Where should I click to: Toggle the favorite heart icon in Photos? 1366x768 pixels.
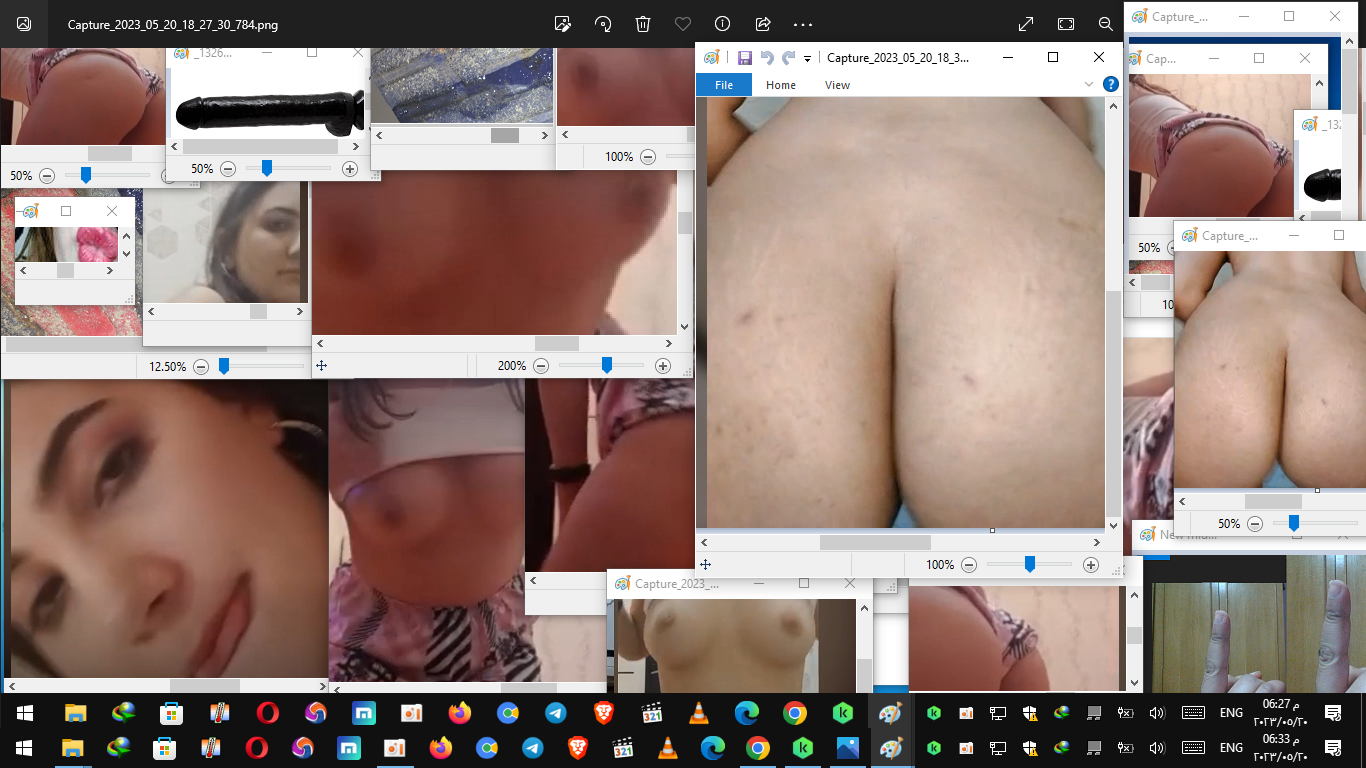tap(683, 24)
